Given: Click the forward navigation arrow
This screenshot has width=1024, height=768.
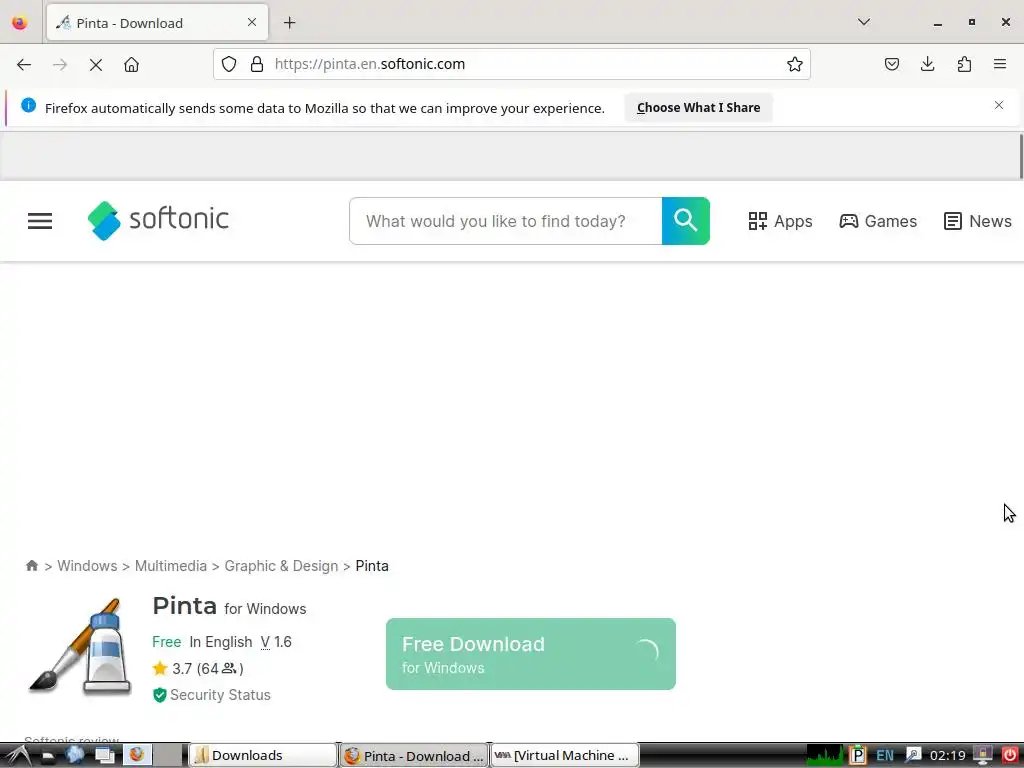Looking at the screenshot, I should 60,64.
